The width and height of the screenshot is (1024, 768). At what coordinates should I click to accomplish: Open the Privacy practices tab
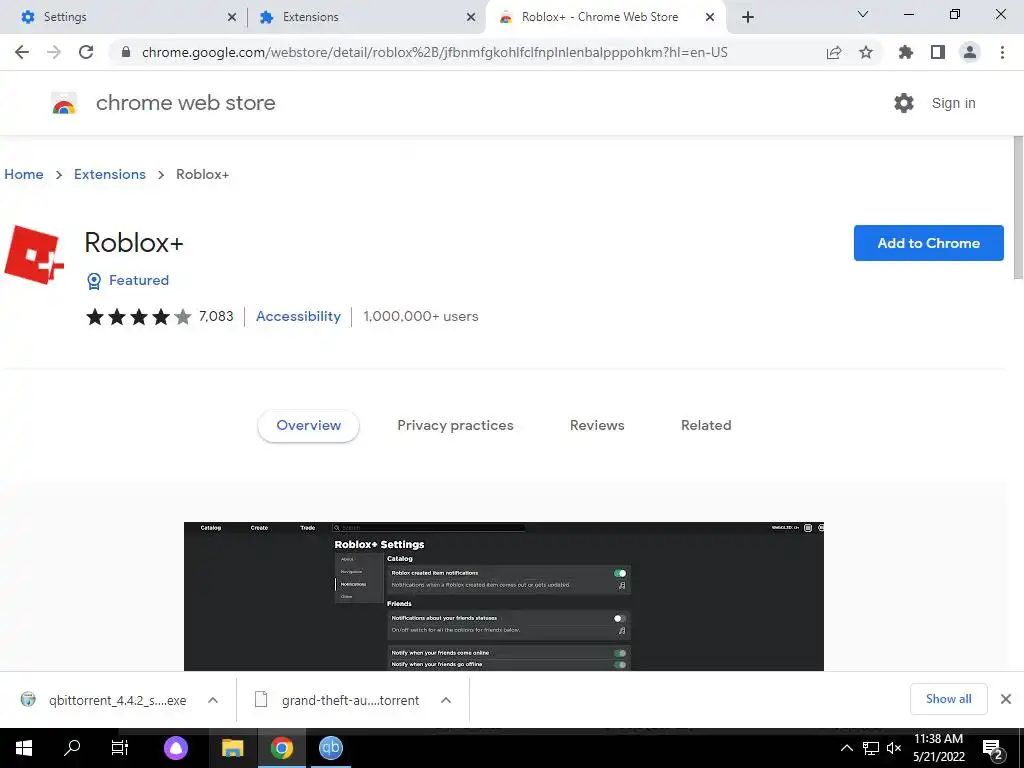click(x=455, y=426)
